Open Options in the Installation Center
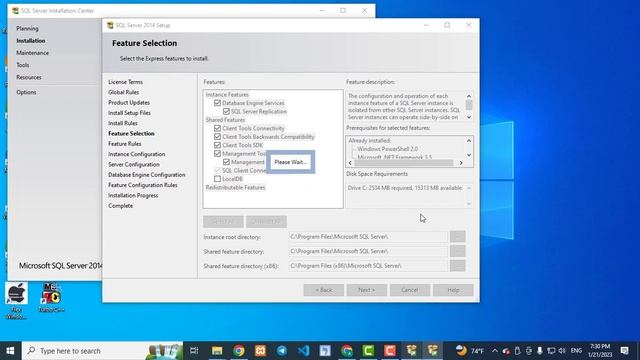This screenshot has width=640, height=360. pos(26,92)
